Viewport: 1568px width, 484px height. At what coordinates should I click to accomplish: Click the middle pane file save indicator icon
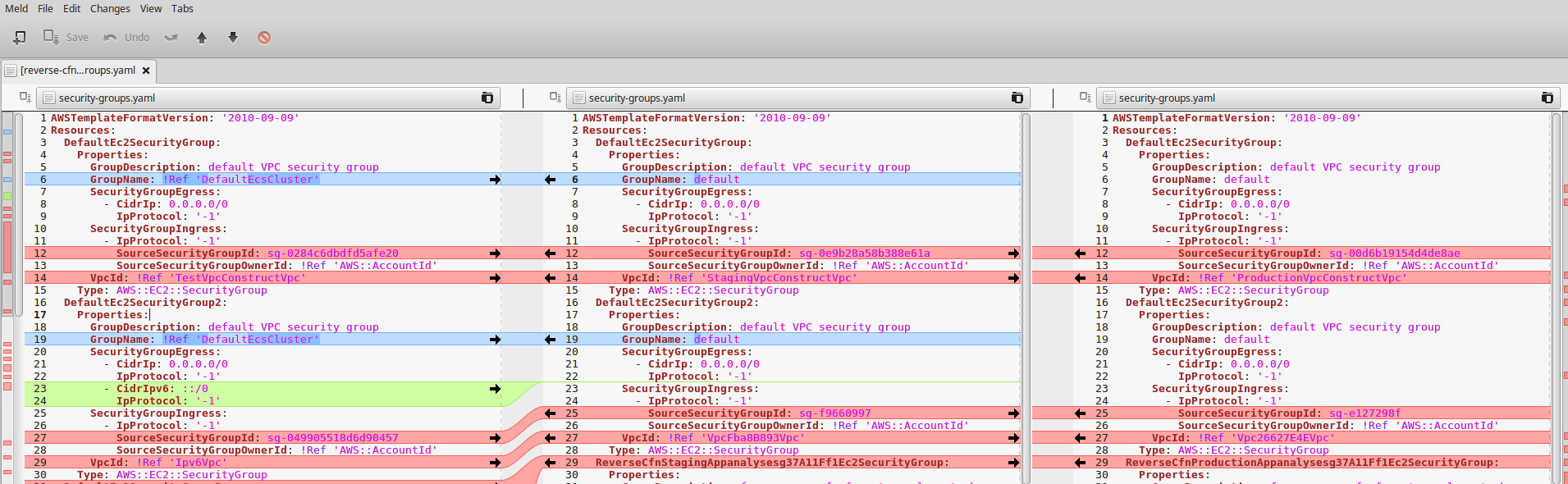555,97
